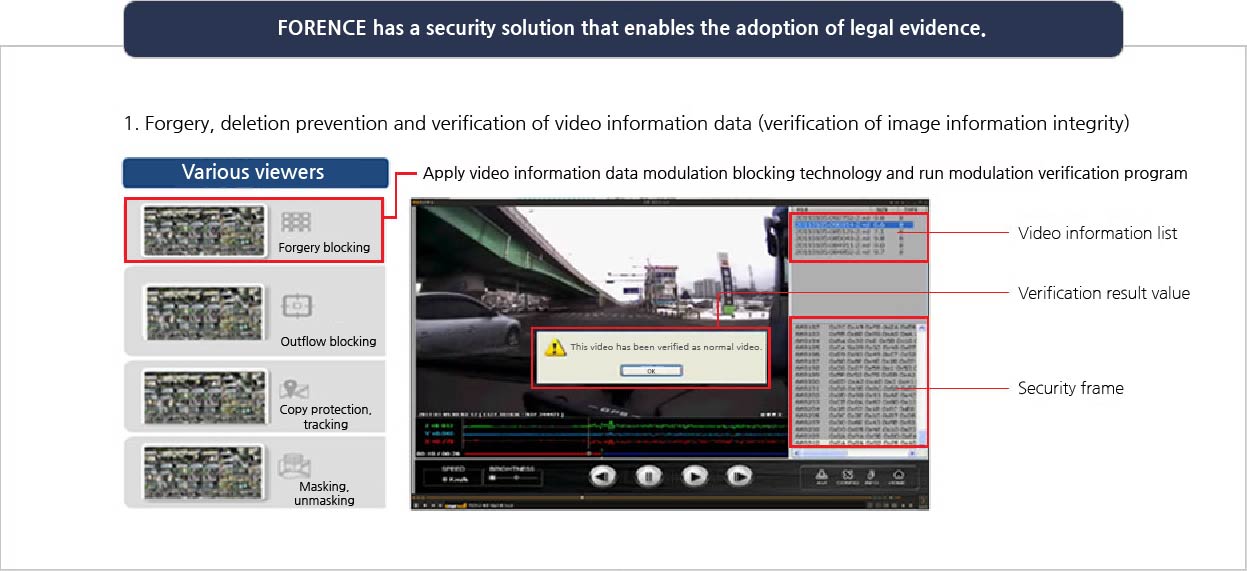Click the alarm siren icon in player toolbar
Image resolution: width=1247 pixels, height=571 pixels.
[x=821, y=477]
